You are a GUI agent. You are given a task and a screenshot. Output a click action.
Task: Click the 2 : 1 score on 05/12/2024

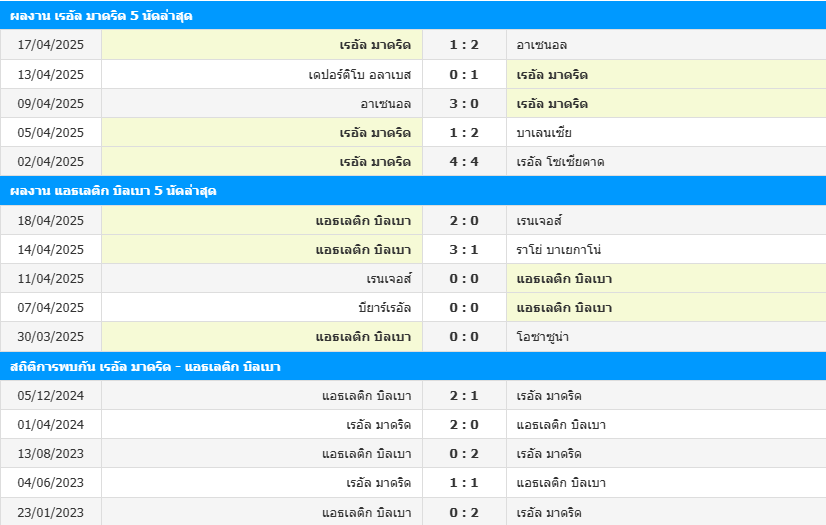point(464,395)
